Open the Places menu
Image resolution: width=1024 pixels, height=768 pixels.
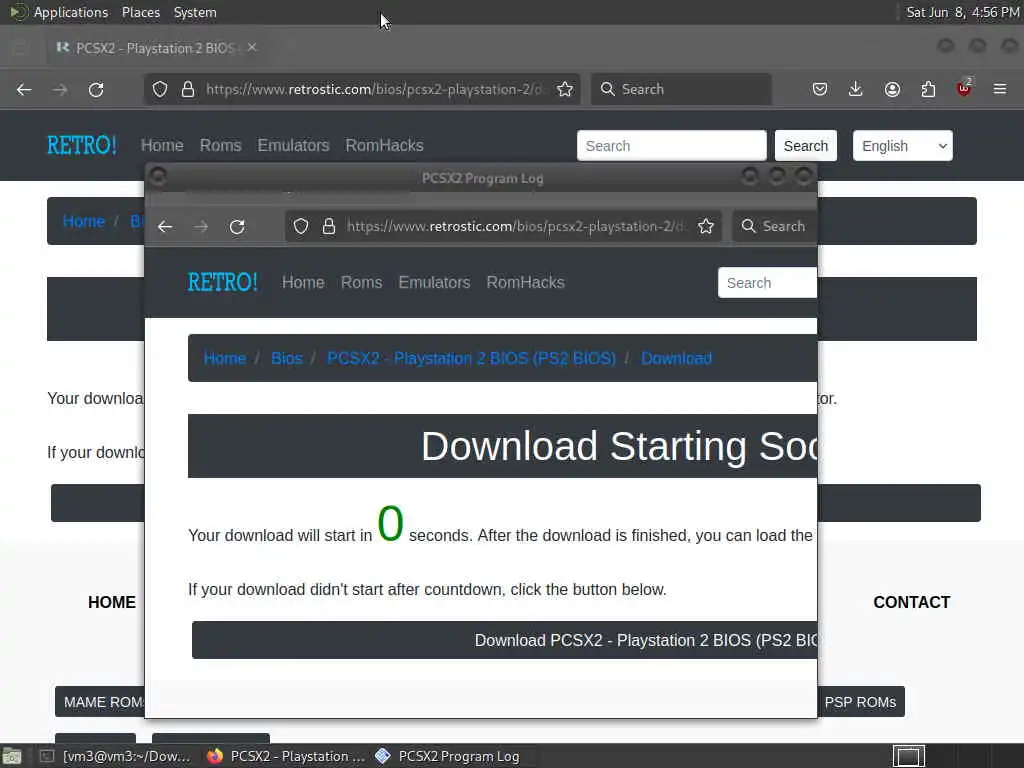[x=141, y=12]
